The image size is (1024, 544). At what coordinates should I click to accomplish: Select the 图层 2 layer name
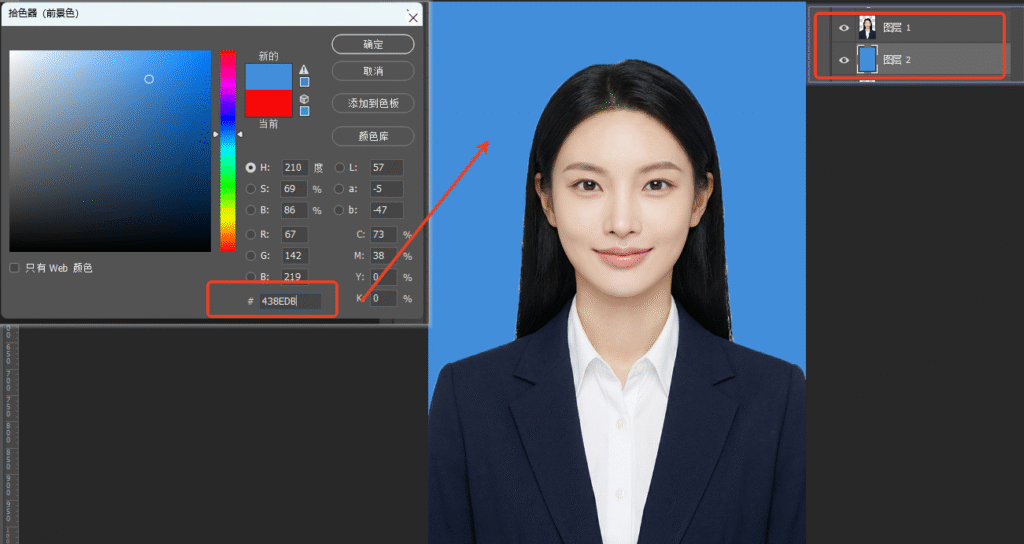[x=897, y=60]
